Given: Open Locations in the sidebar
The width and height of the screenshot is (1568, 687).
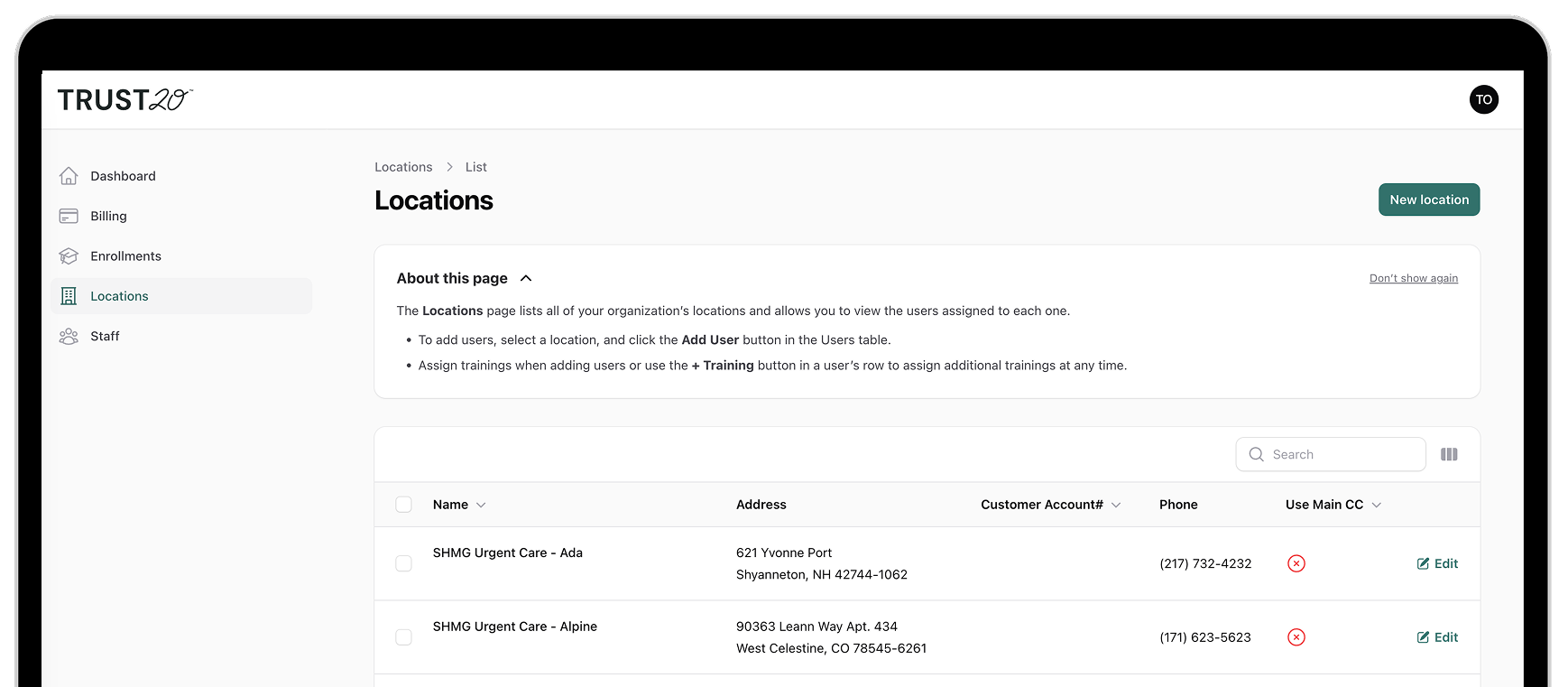Looking at the screenshot, I should (119, 296).
